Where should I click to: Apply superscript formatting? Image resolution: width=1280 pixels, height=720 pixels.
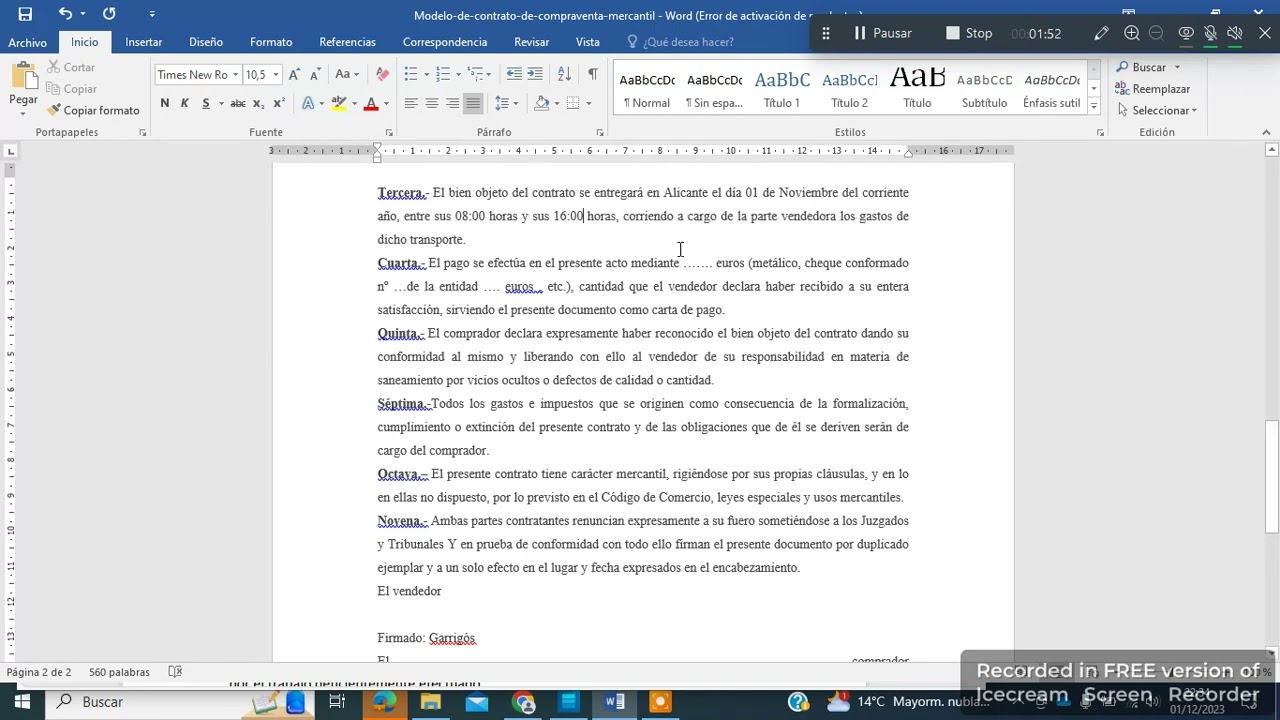(279, 103)
